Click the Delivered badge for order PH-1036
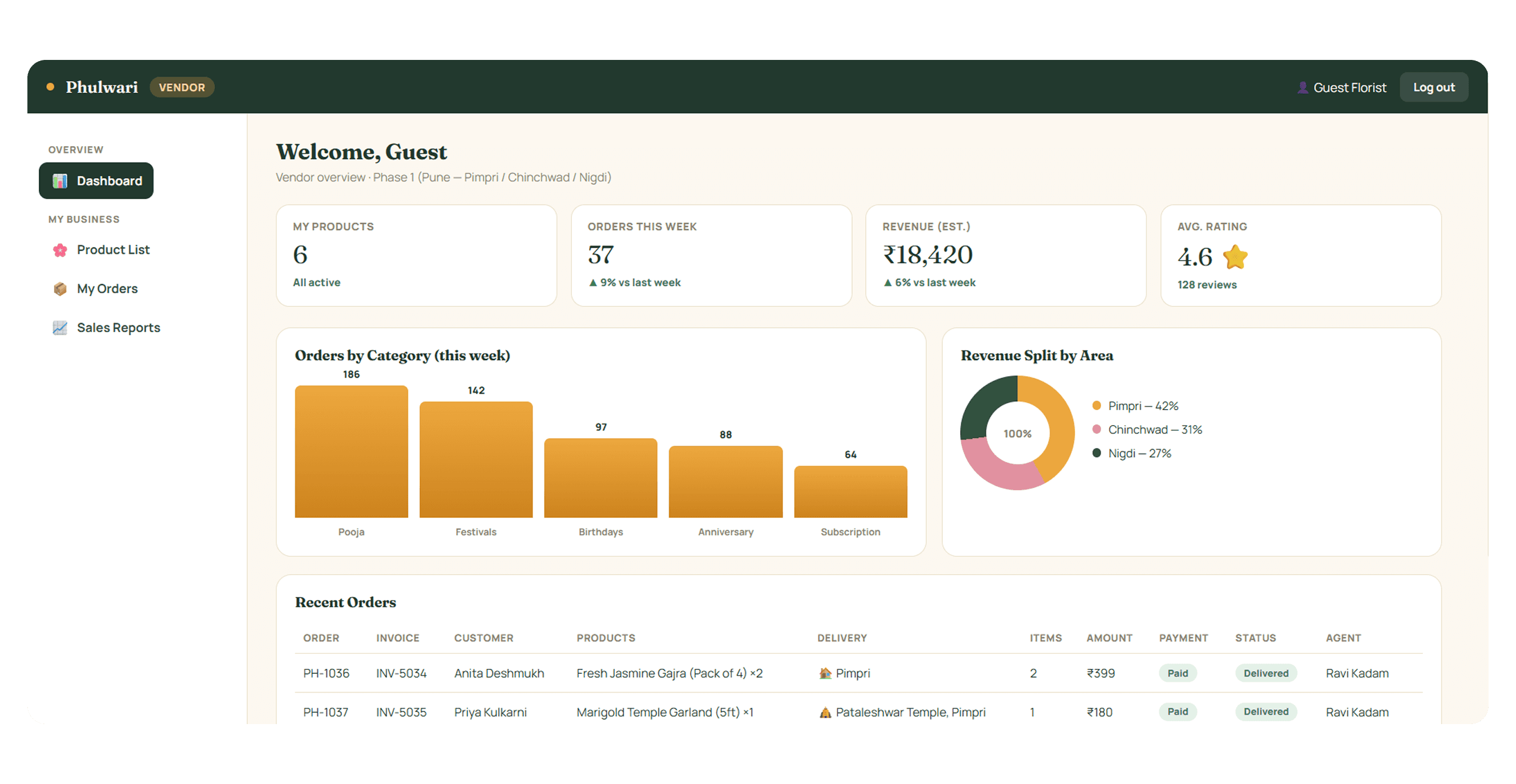Image resolution: width=1516 pixels, height=784 pixels. pyautogui.click(x=1266, y=673)
